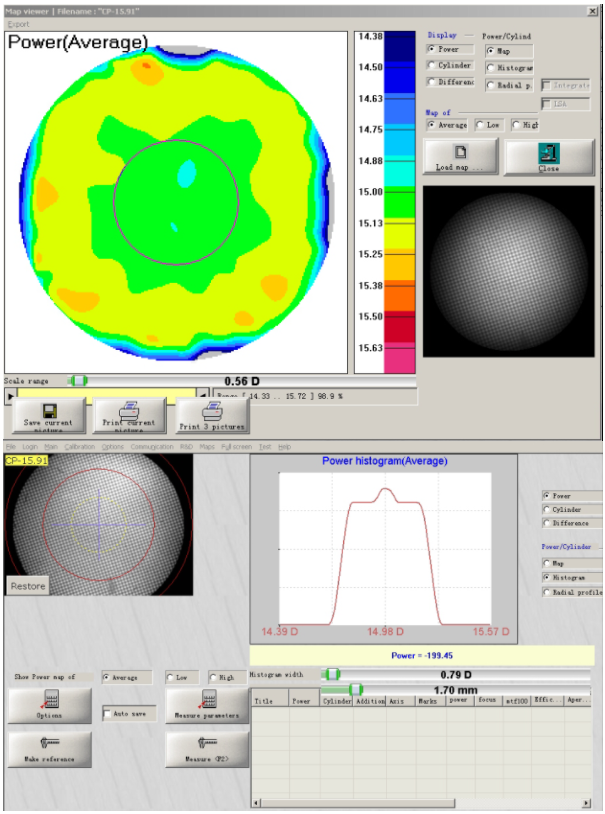This screenshot has height=814, width=605.
Task: Click the Title column header
Action: coord(270,701)
